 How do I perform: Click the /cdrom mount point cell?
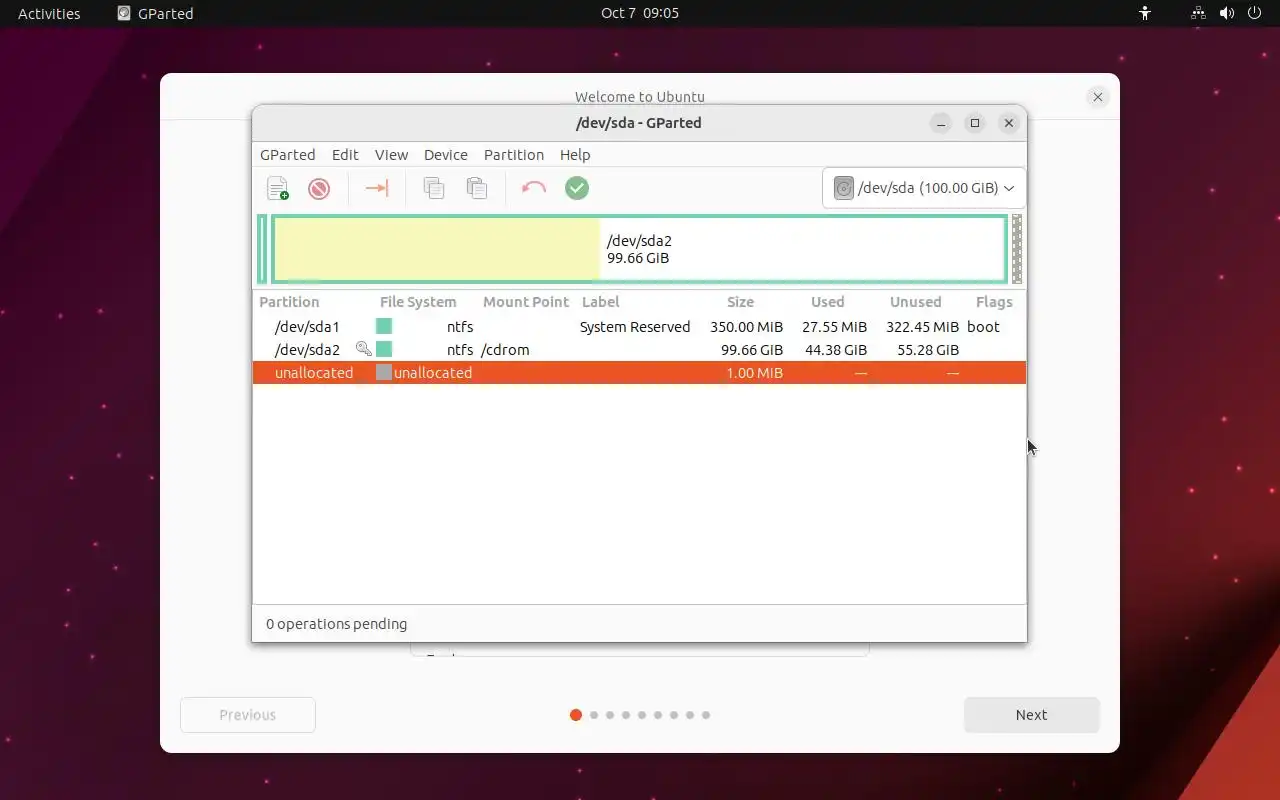505,350
